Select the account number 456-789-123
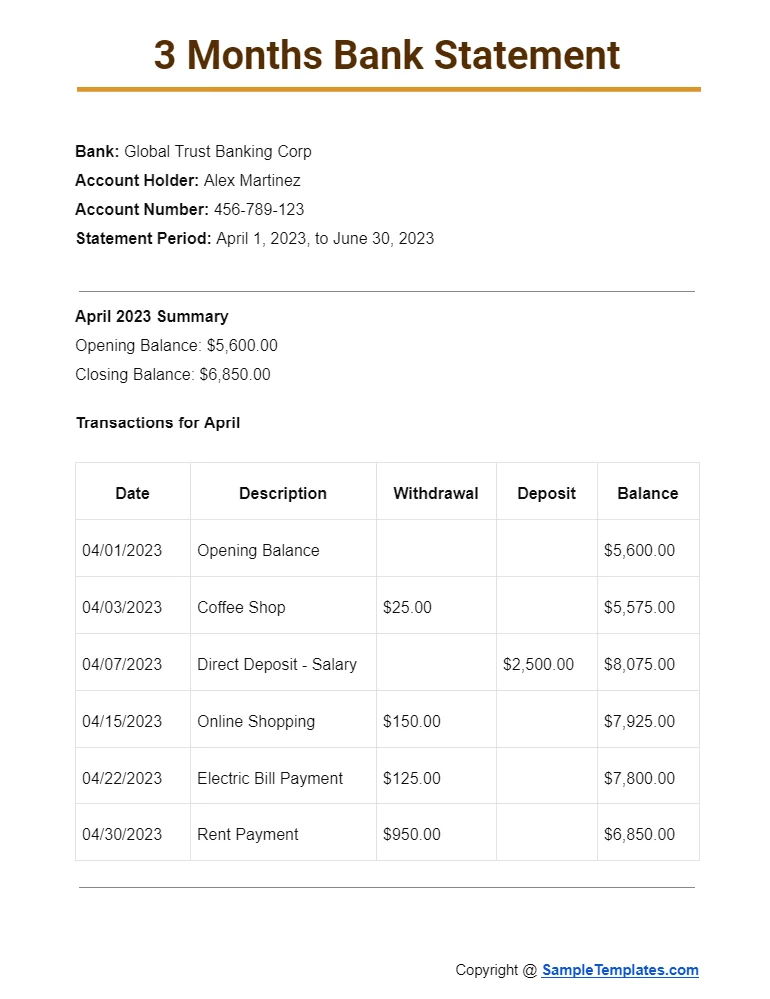Image resolution: width=770 pixels, height=999 pixels. click(x=259, y=209)
